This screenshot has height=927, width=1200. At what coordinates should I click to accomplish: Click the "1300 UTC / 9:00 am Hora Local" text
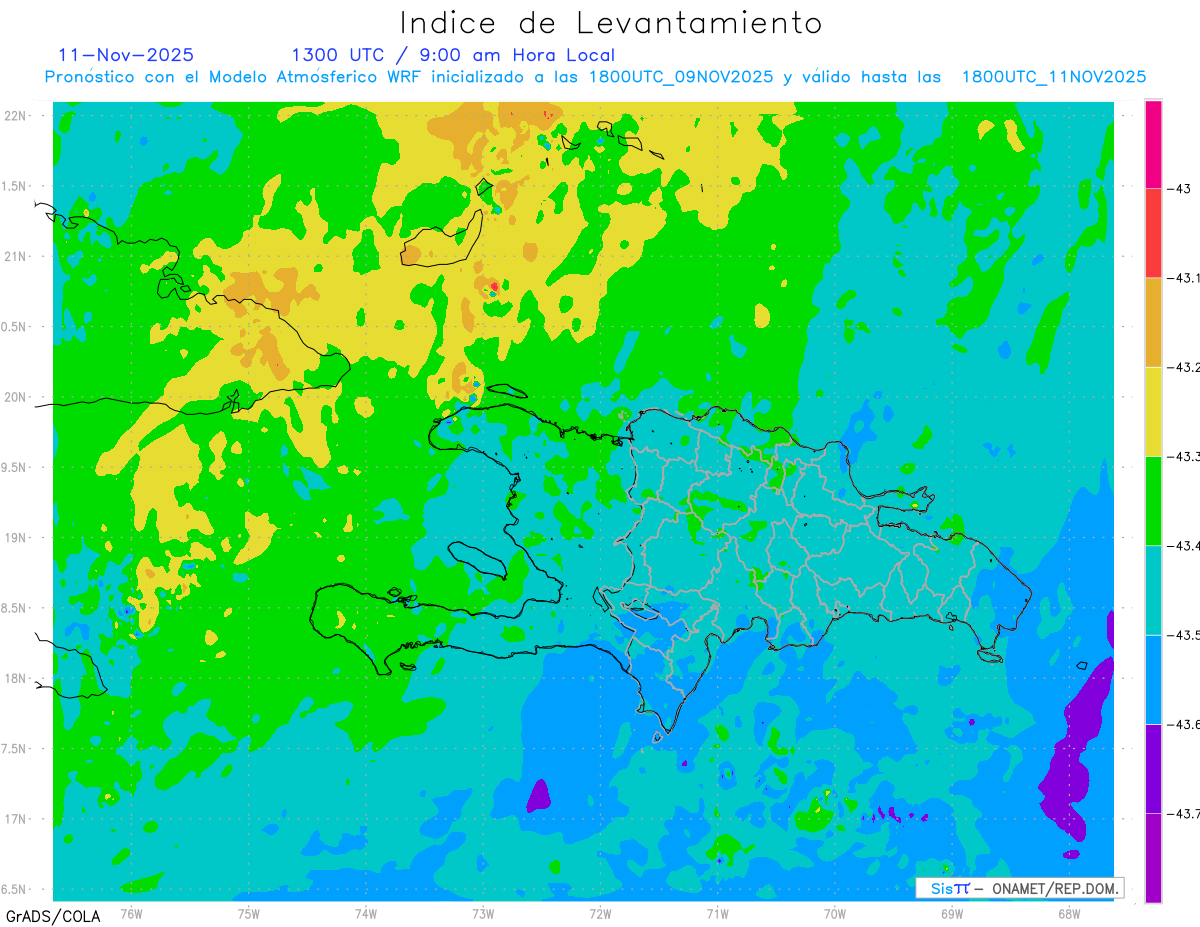(453, 55)
